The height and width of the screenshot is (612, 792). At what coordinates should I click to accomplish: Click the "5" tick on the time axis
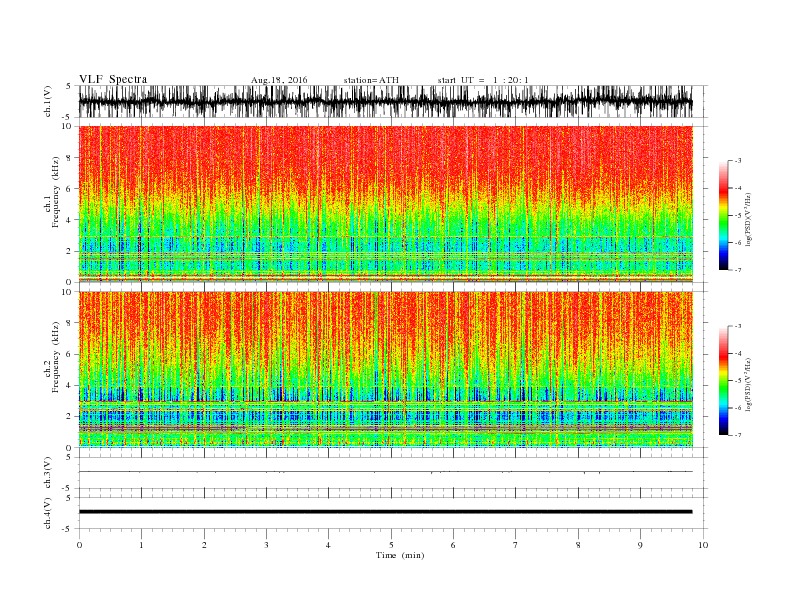[x=391, y=545]
